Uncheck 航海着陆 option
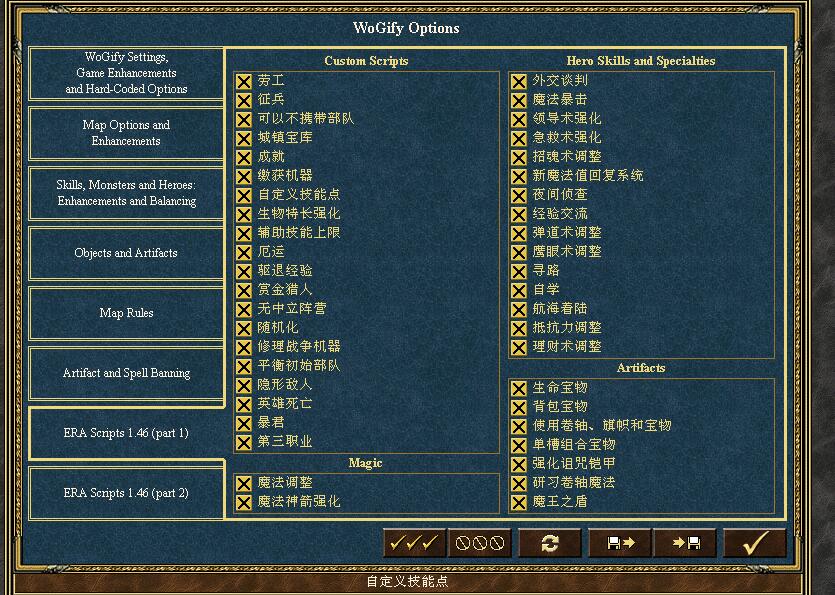 coord(519,309)
